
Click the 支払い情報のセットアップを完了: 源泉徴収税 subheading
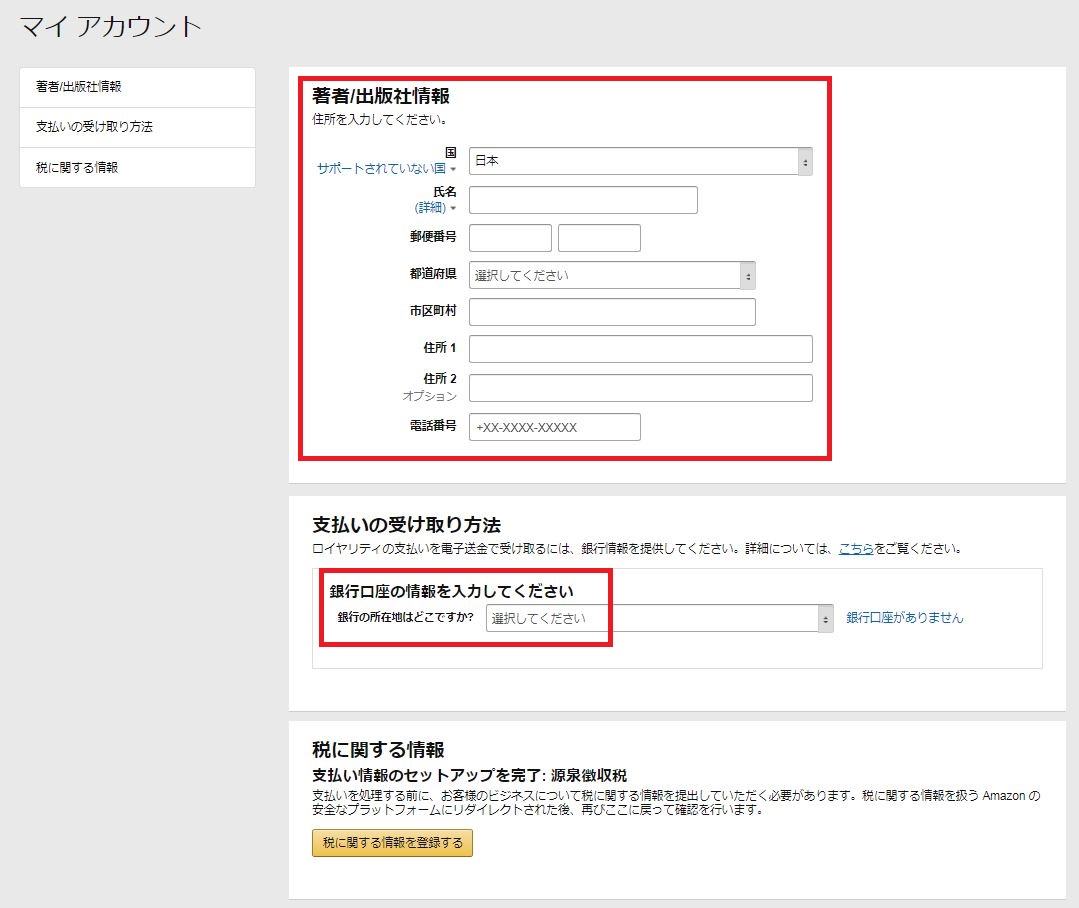(469, 775)
